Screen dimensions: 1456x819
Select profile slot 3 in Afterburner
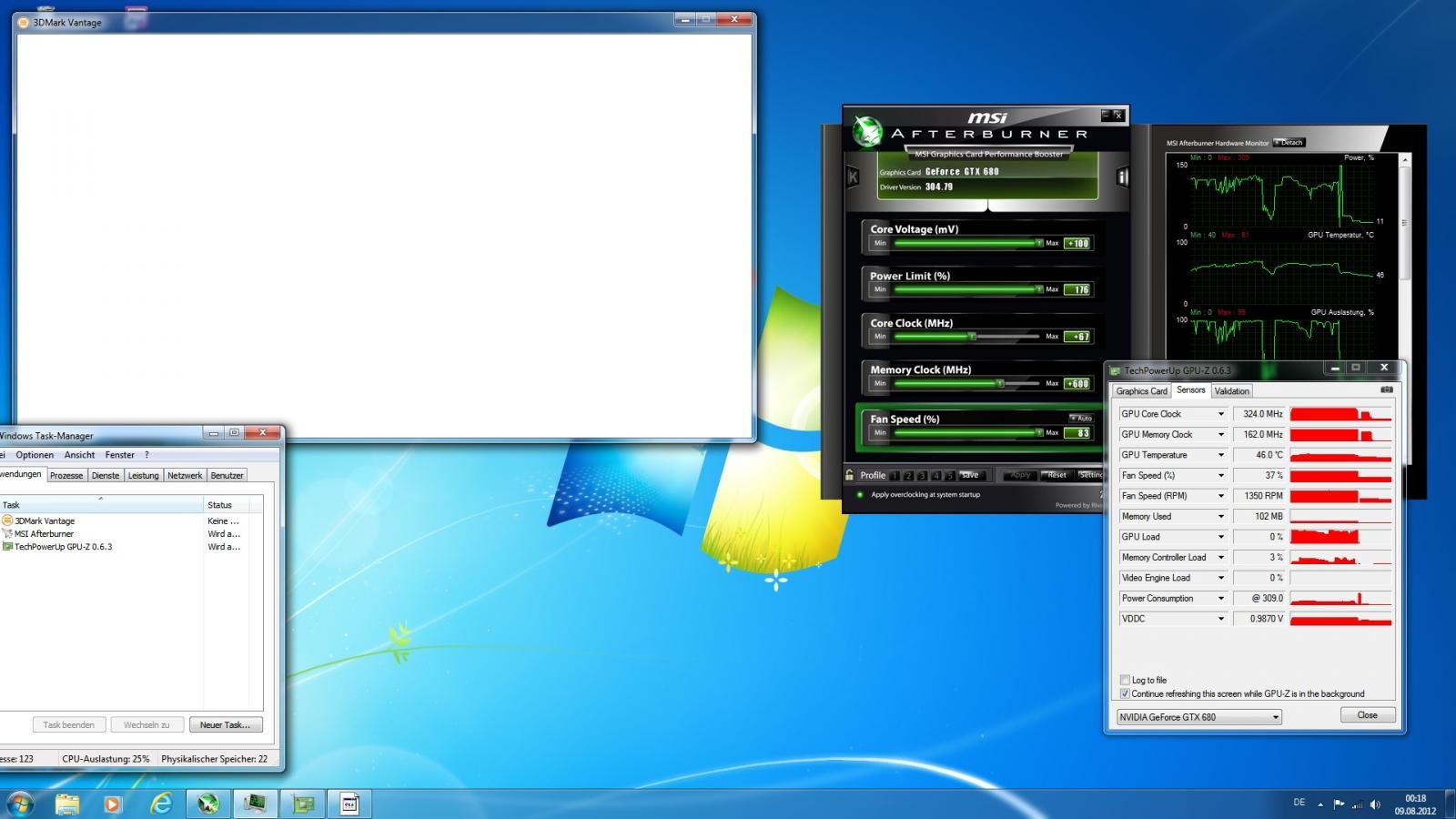(x=922, y=475)
